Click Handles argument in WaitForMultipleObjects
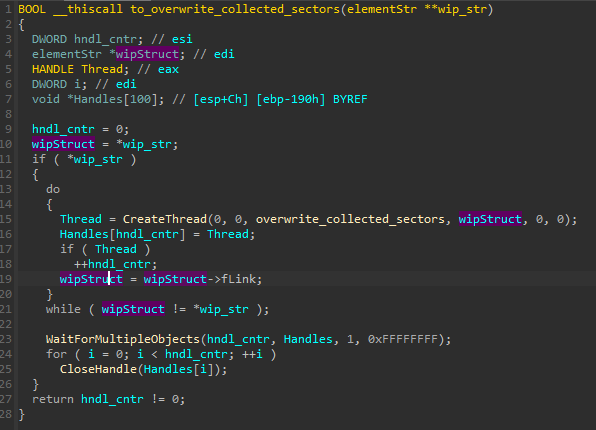This screenshot has width=596, height=430. (308, 340)
